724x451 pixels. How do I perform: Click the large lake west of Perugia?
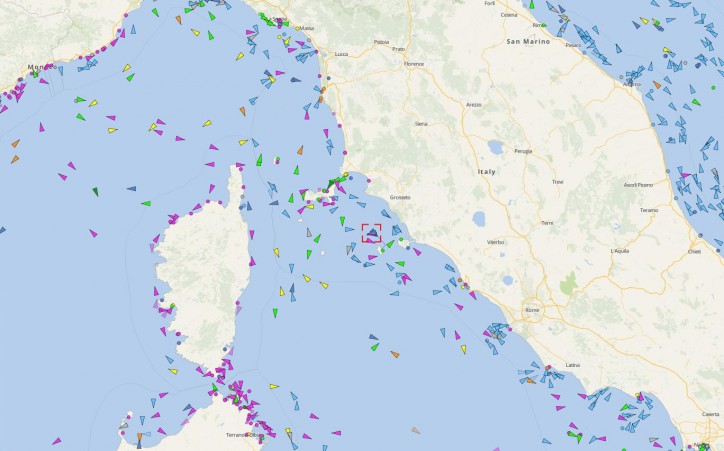[496, 148]
